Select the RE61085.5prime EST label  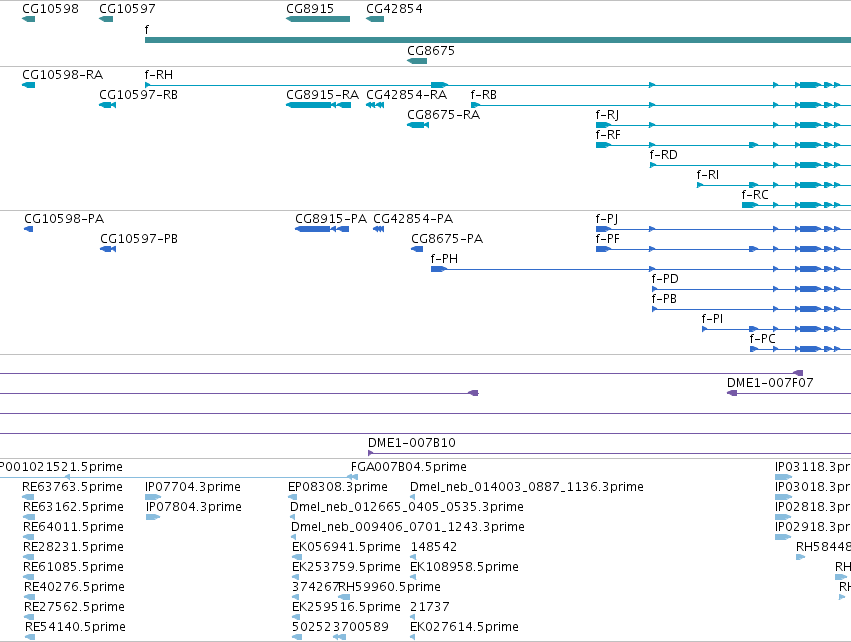[x=73, y=567]
